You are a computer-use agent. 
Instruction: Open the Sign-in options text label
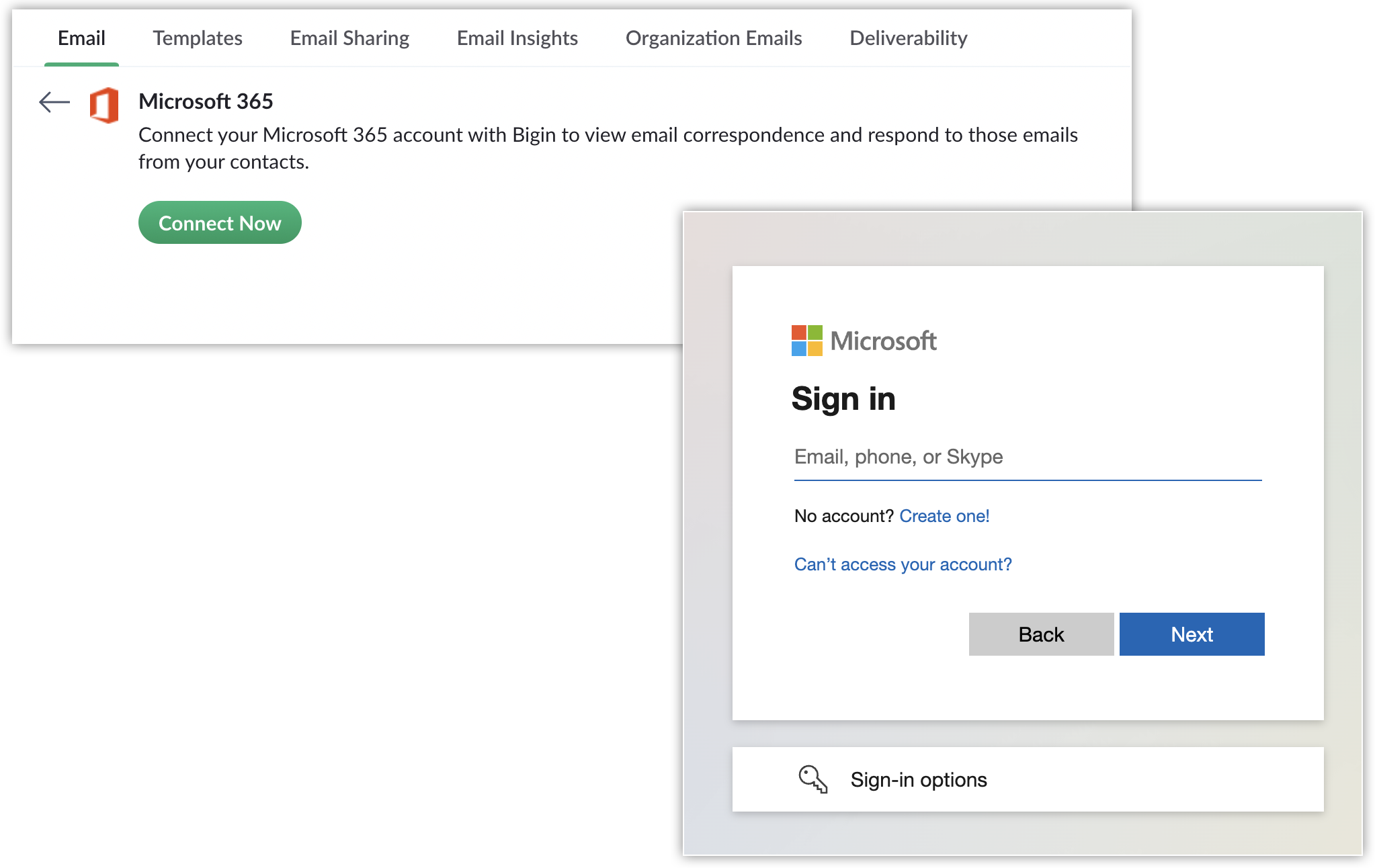pos(918,779)
